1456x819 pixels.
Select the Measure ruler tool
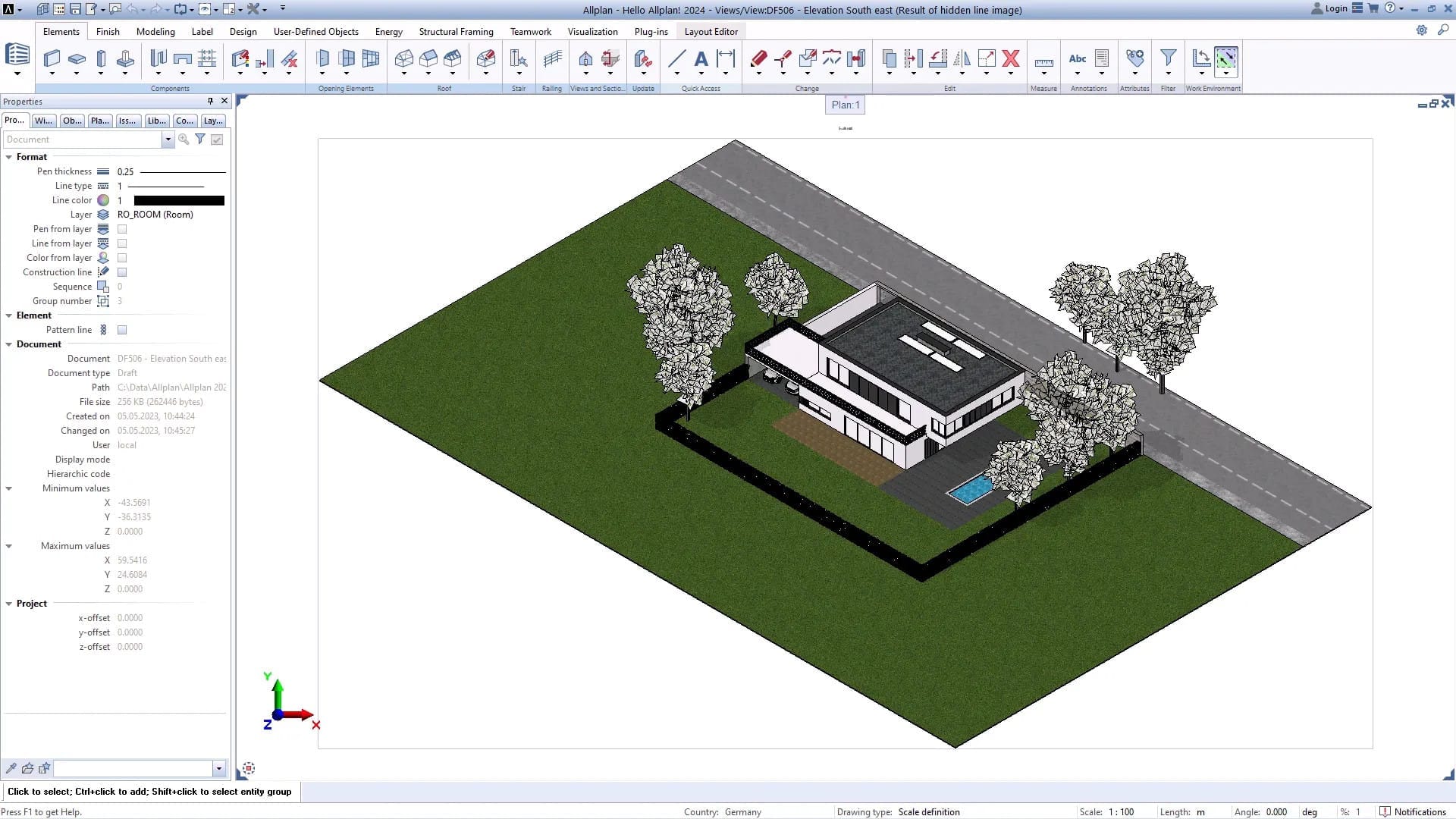pos(1043,62)
